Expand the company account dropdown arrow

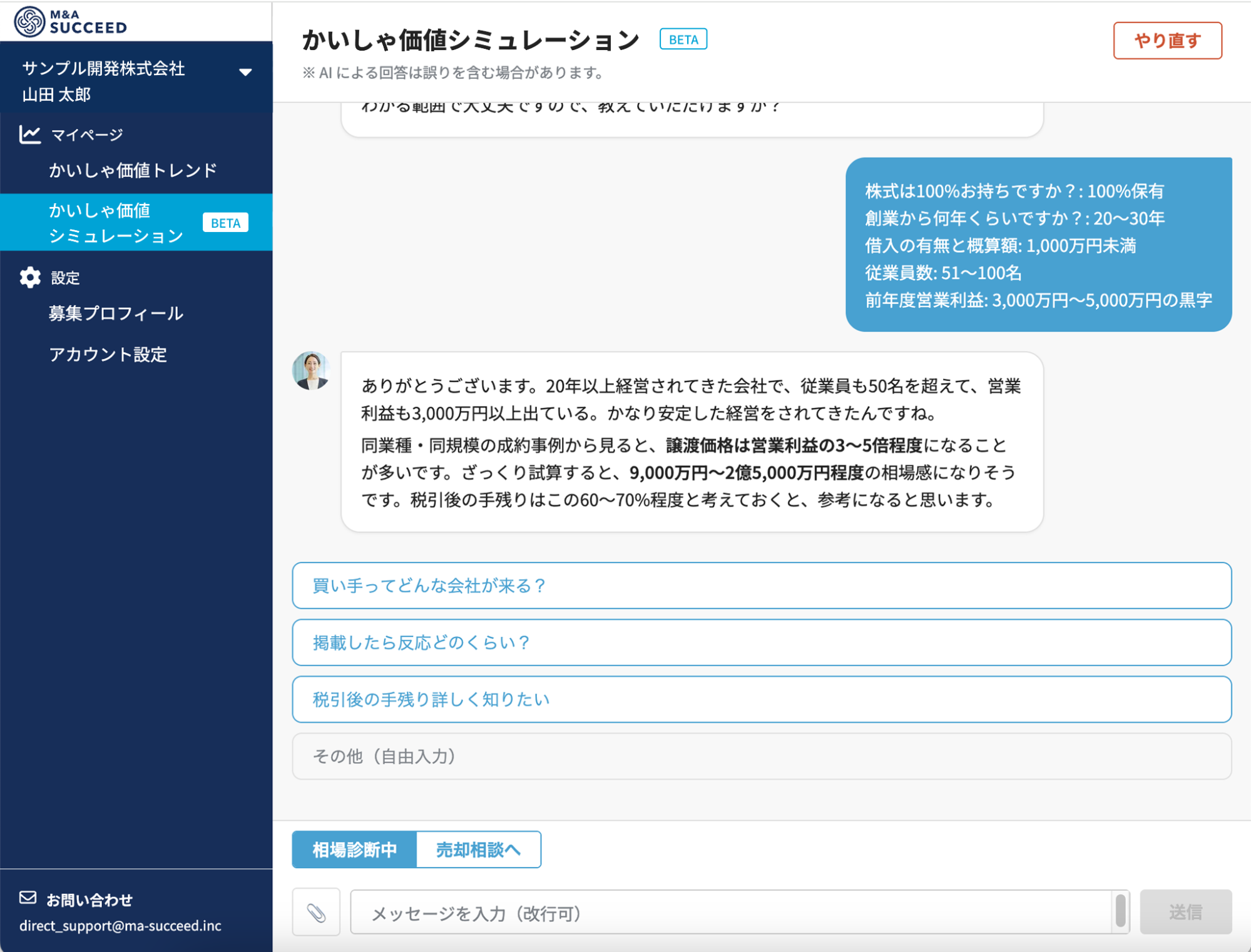point(245,72)
